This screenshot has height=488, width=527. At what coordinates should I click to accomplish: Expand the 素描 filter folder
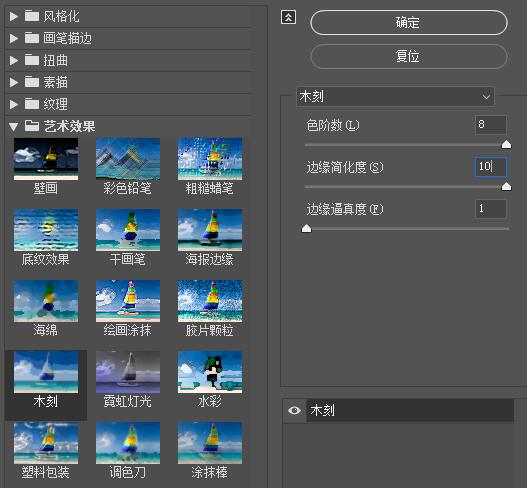coord(14,82)
